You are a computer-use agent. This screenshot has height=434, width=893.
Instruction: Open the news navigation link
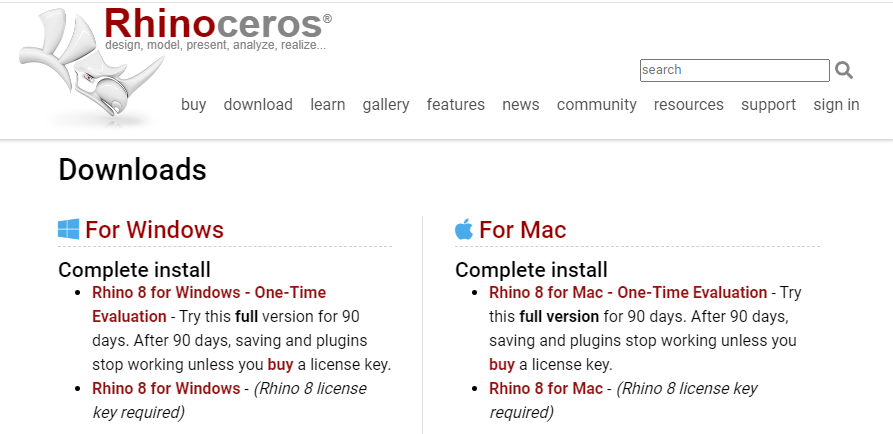coord(521,105)
